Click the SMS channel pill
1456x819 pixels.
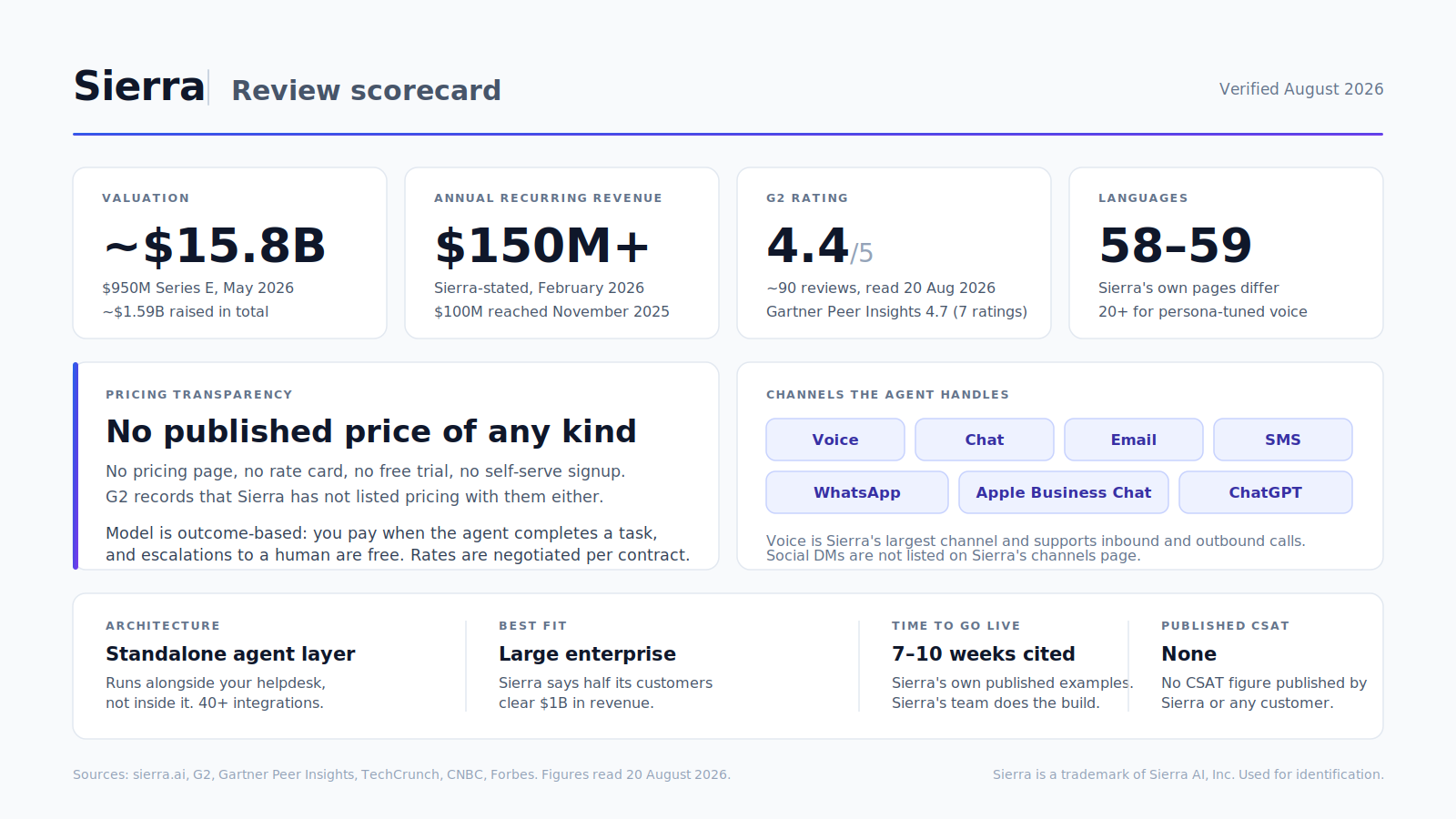(1283, 440)
